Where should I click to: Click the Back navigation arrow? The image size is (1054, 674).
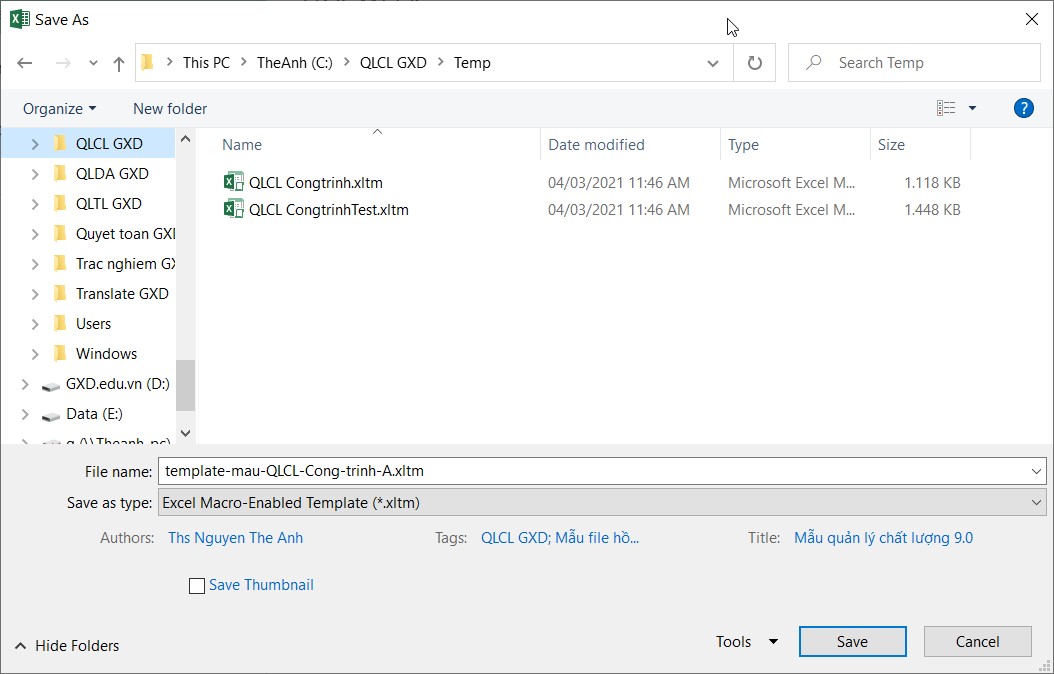(x=25, y=63)
